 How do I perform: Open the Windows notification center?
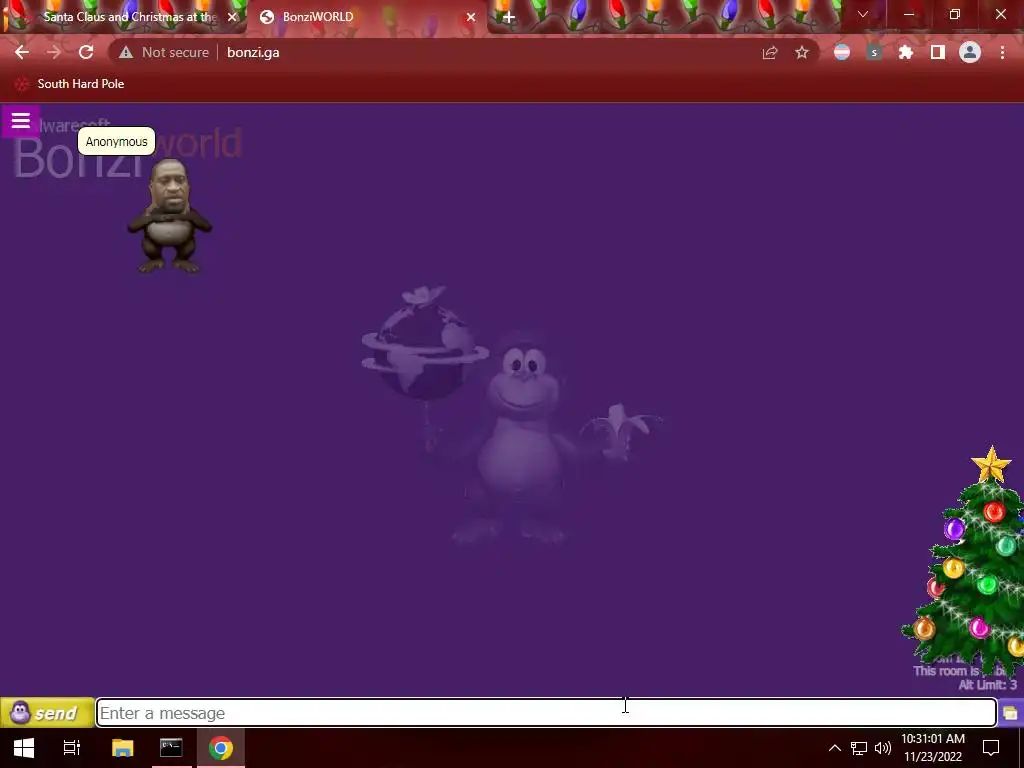[991, 748]
